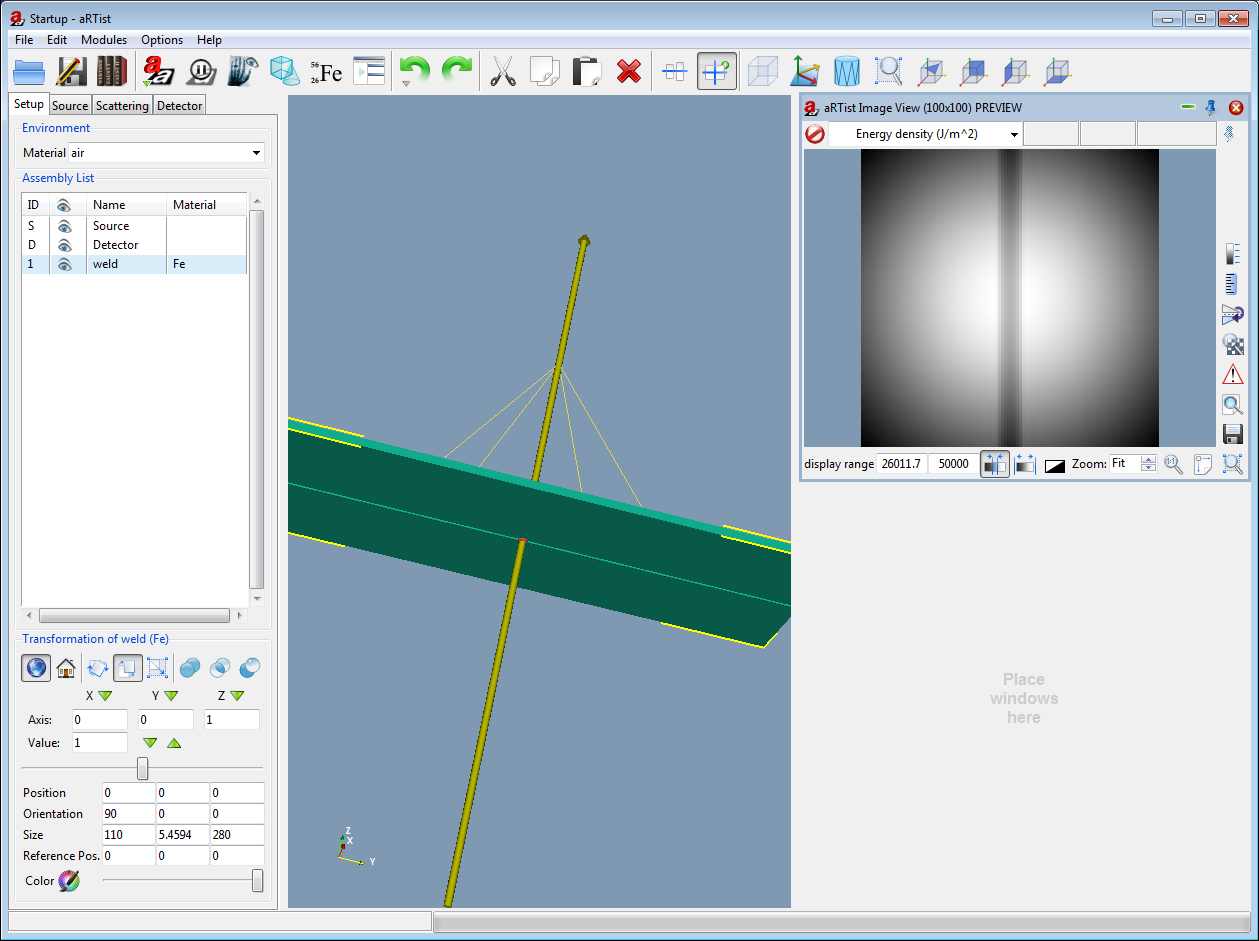Toggle the inverted grayscale black-white icon
The width and height of the screenshot is (1259, 941).
tap(1054, 465)
